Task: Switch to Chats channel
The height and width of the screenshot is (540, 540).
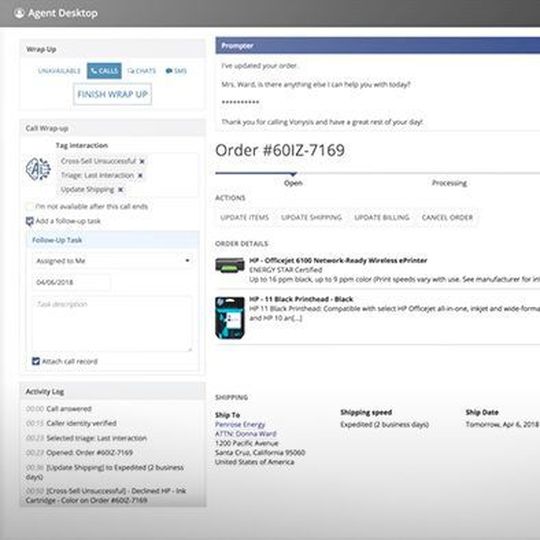Action: pos(142,71)
